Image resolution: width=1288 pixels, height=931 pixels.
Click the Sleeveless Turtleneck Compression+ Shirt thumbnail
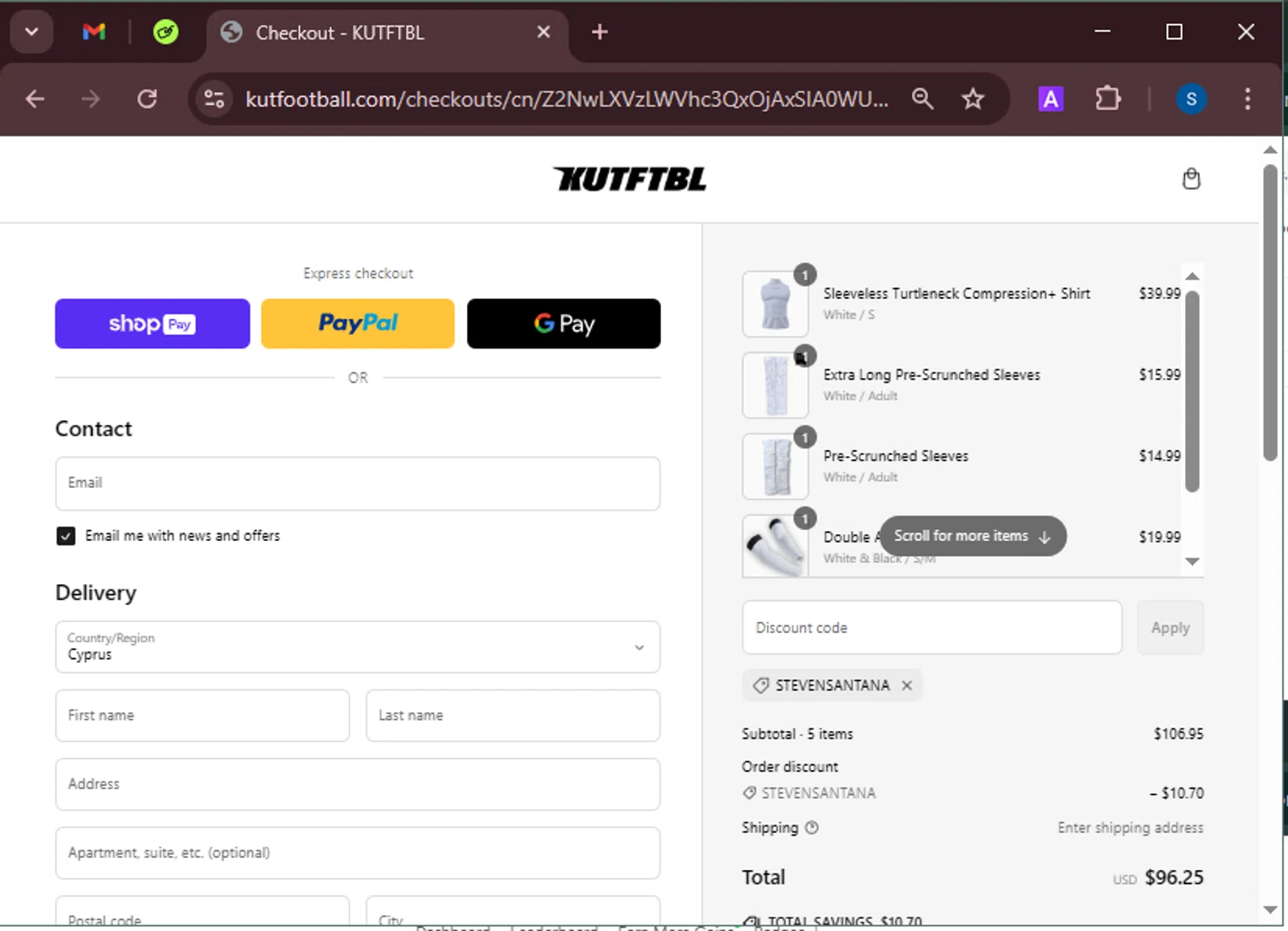click(x=775, y=304)
